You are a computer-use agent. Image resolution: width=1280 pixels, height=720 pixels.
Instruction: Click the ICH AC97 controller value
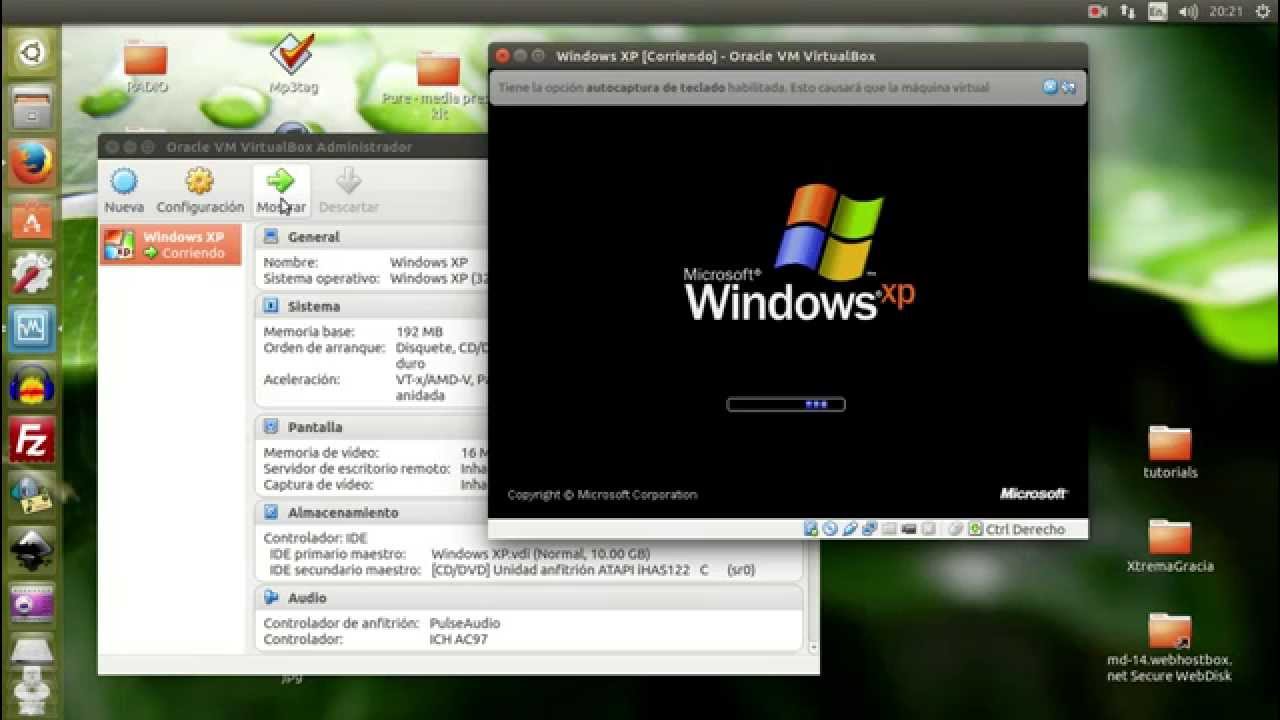(458, 639)
